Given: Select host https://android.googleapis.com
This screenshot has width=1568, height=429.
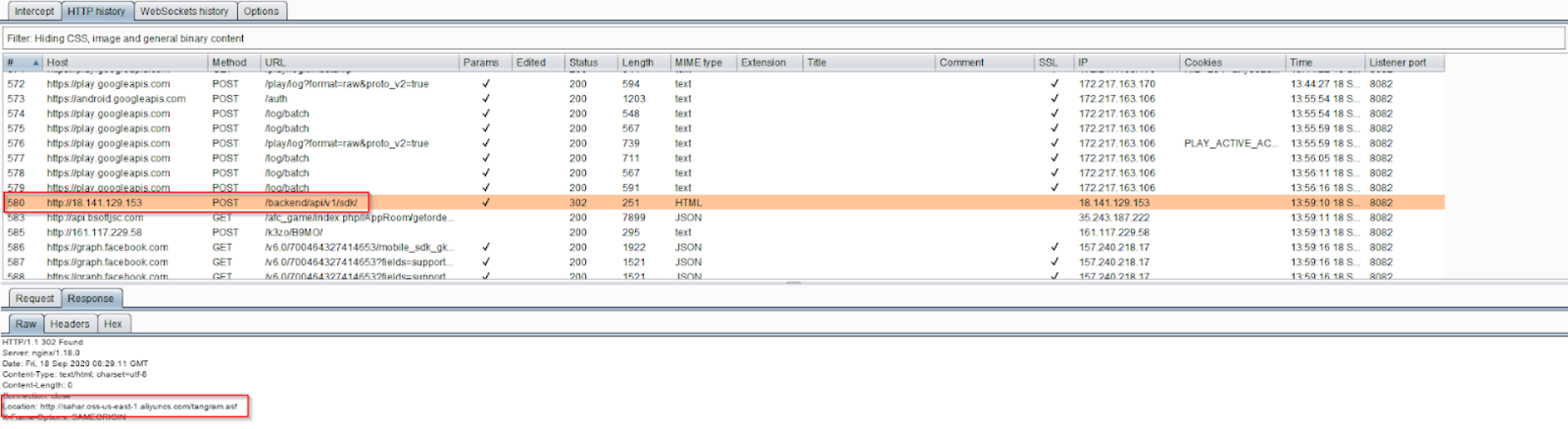Looking at the screenshot, I should [x=116, y=99].
